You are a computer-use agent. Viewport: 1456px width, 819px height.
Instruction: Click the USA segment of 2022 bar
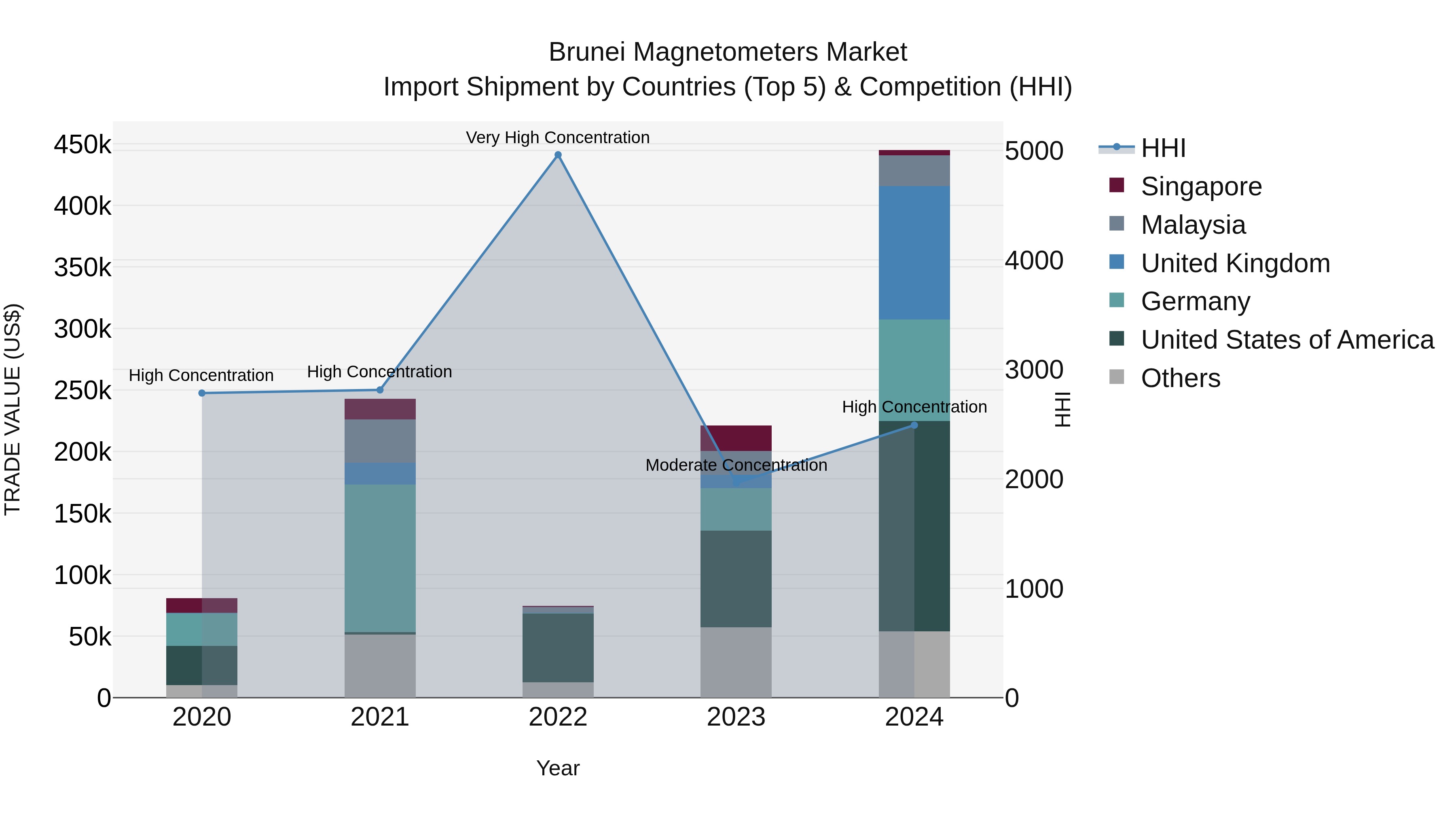coord(558,648)
